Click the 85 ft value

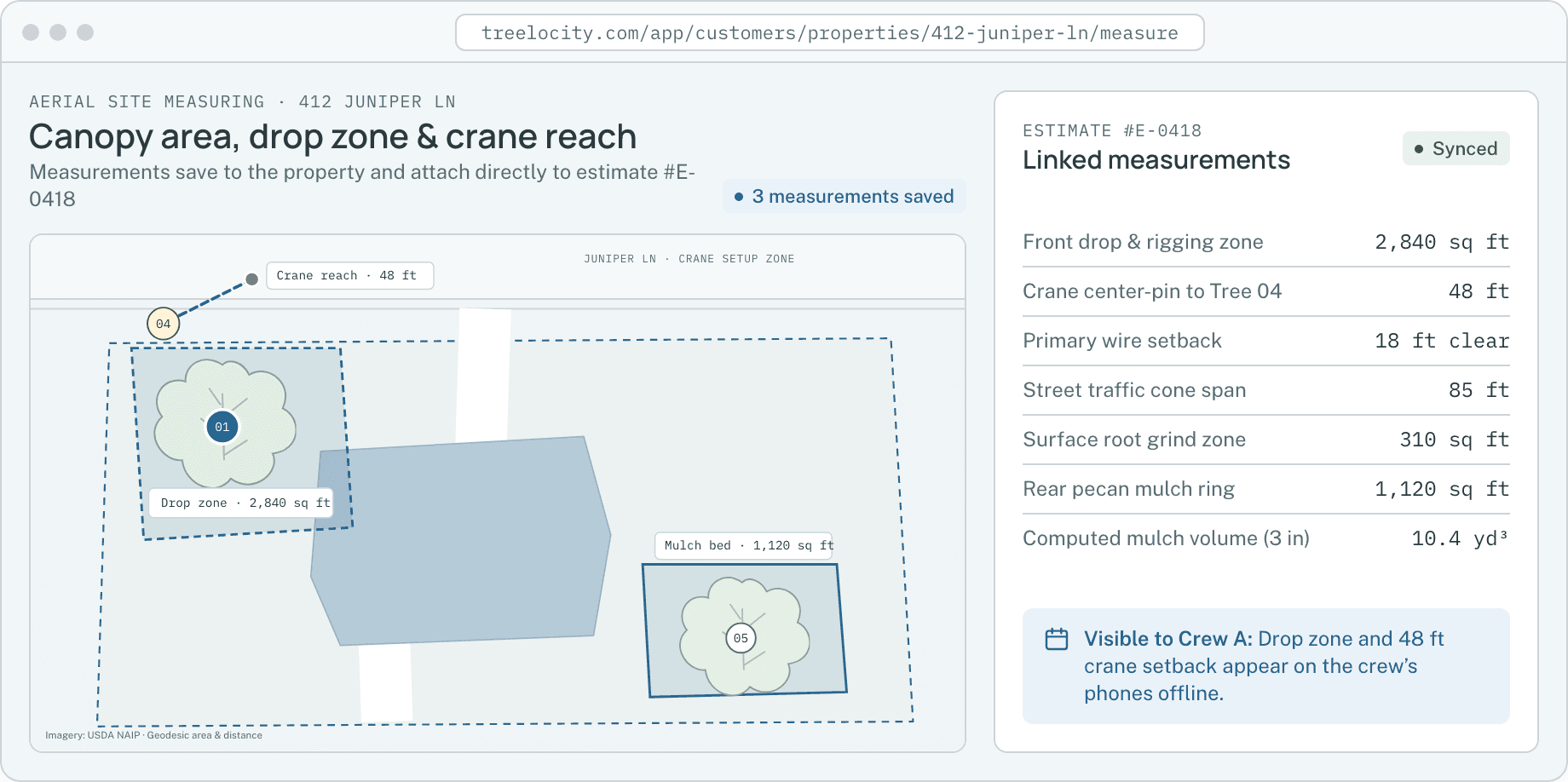tap(1479, 390)
